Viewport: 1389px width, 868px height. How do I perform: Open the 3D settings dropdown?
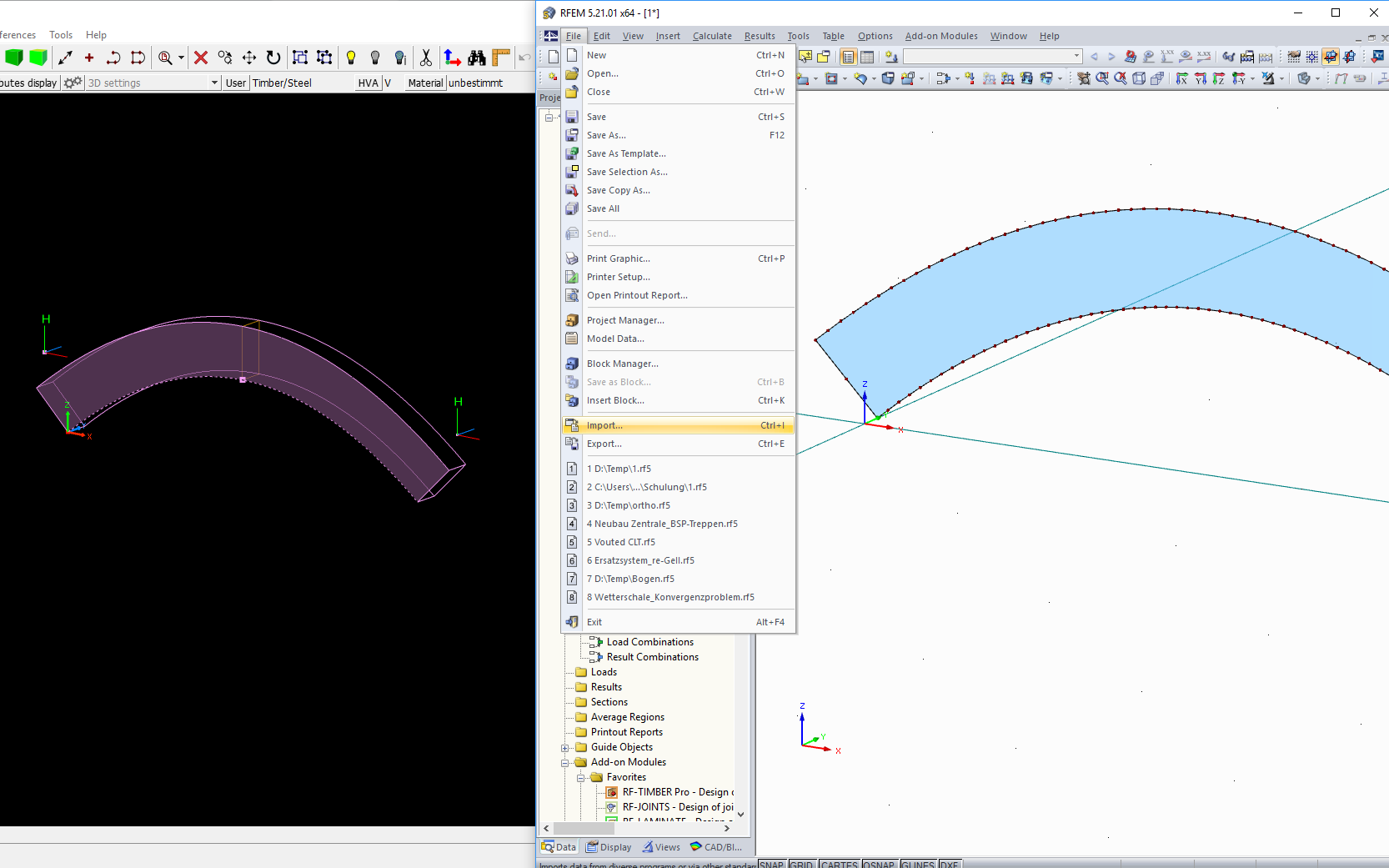214,83
